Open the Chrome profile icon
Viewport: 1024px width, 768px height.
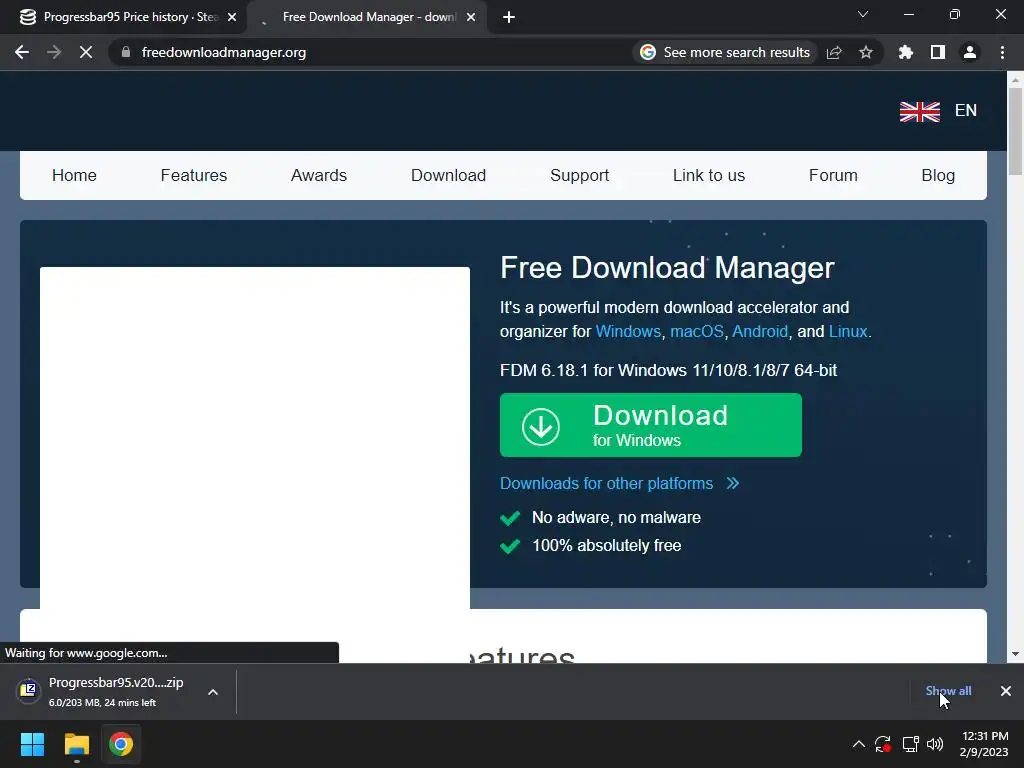click(x=970, y=52)
